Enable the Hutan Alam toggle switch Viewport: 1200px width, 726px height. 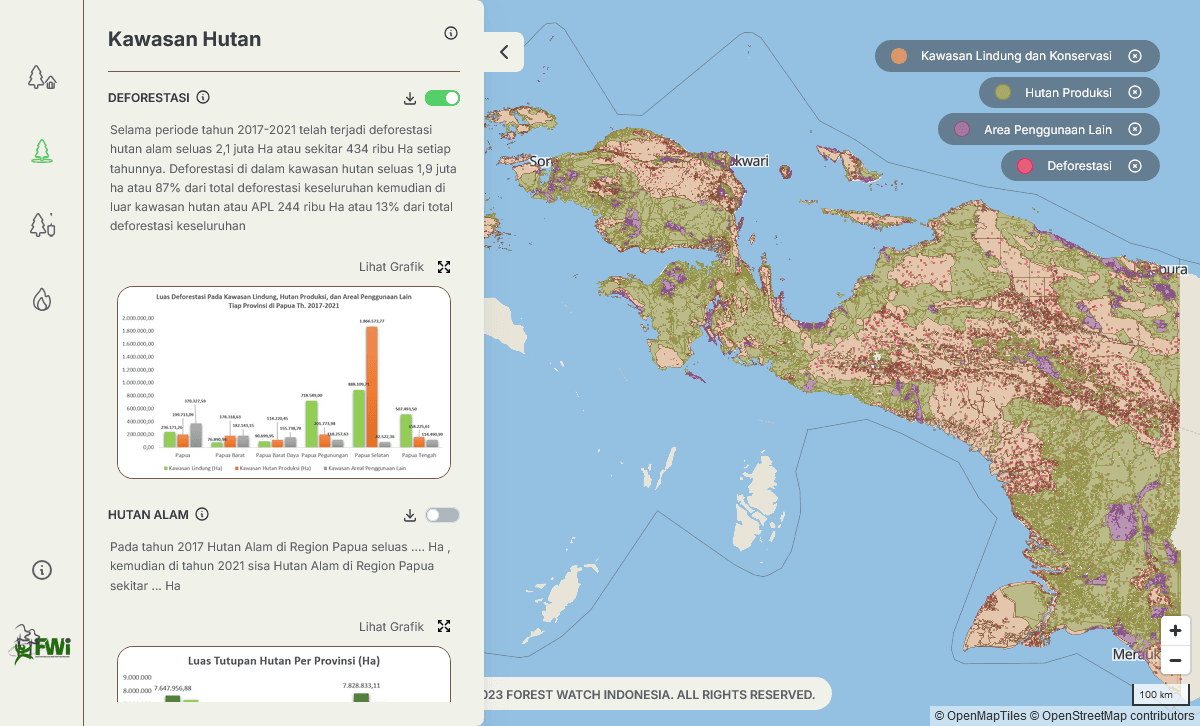[441, 514]
